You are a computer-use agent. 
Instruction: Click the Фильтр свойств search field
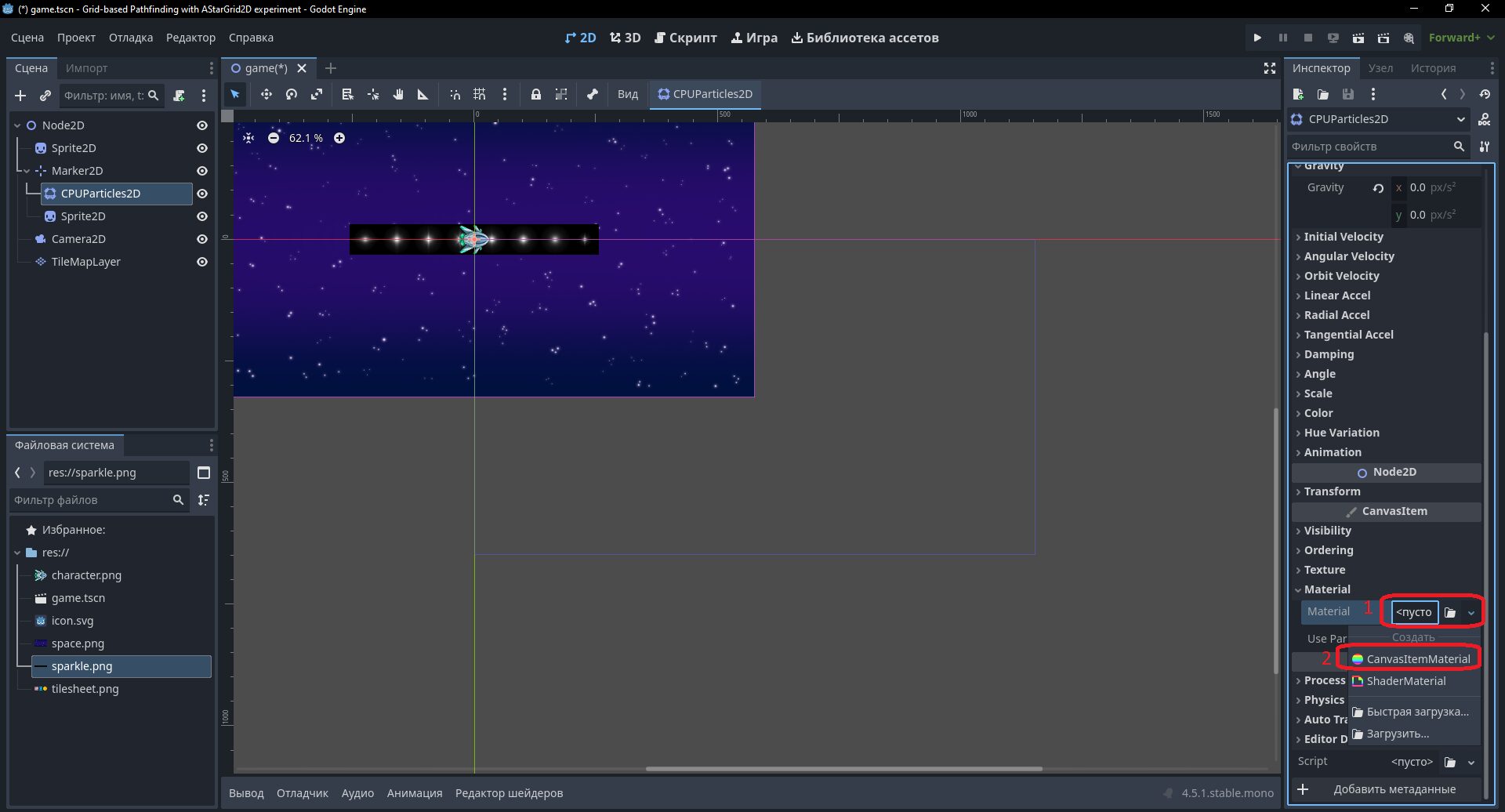(x=1377, y=147)
